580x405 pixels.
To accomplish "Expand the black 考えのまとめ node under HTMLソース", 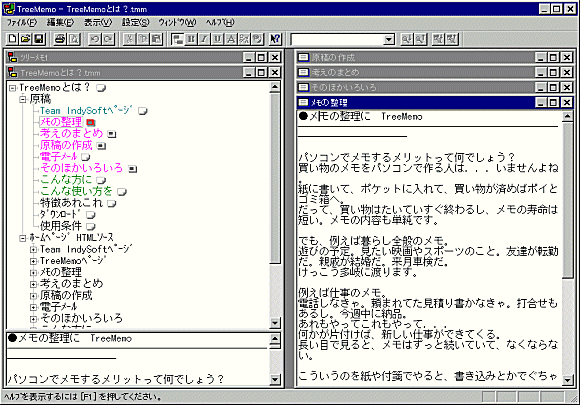I will click(x=33, y=284).
